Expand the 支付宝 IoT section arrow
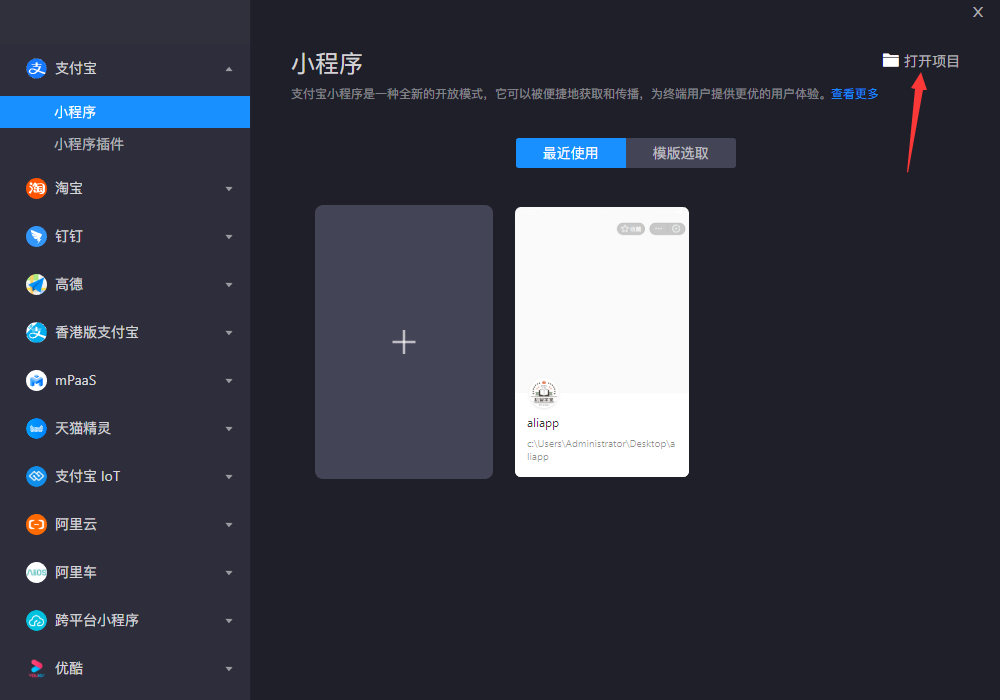1000x700 pixels. (x=229, y=477)
